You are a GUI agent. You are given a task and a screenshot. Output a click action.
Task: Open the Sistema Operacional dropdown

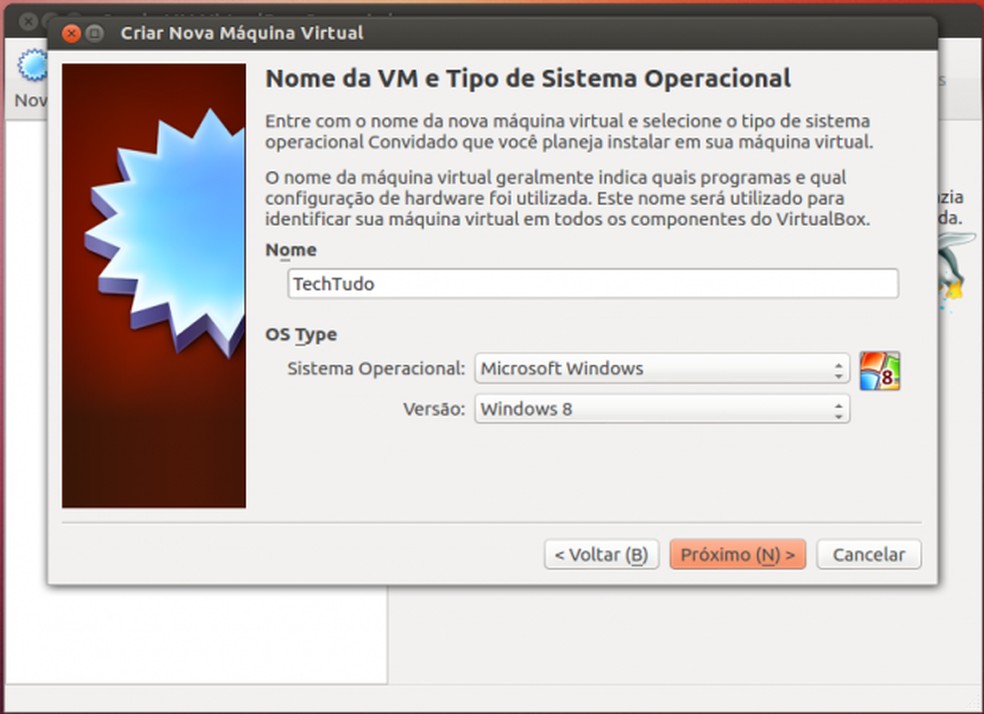click(x=662, y=368)
